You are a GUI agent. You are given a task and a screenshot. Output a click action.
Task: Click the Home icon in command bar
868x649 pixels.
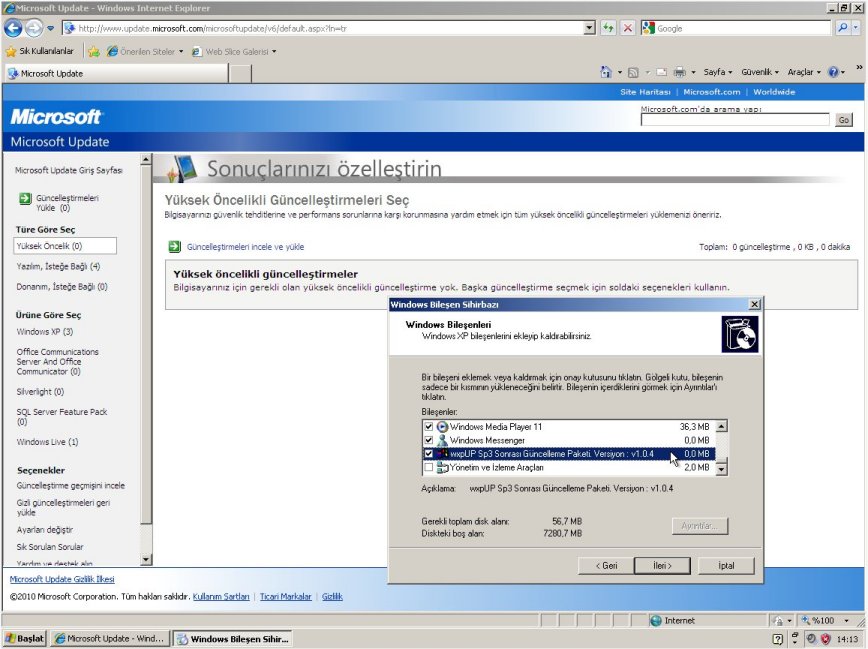[606, 73]
